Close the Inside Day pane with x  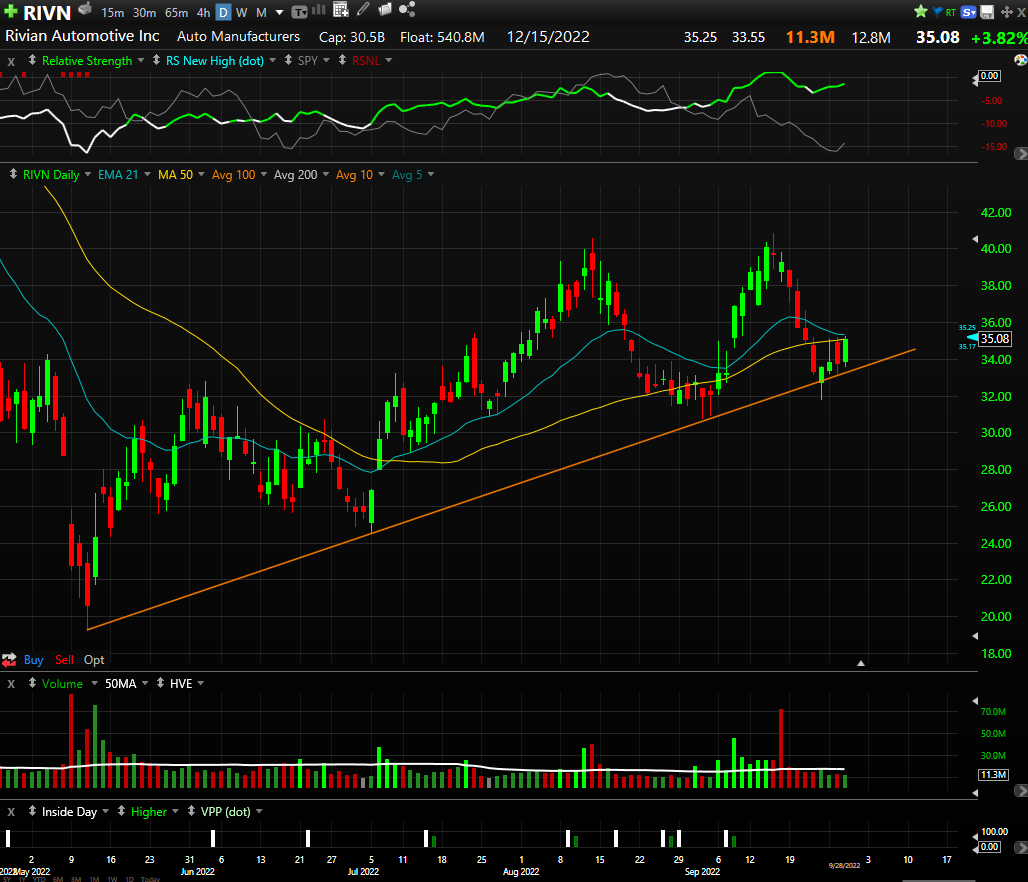[11, 812]
